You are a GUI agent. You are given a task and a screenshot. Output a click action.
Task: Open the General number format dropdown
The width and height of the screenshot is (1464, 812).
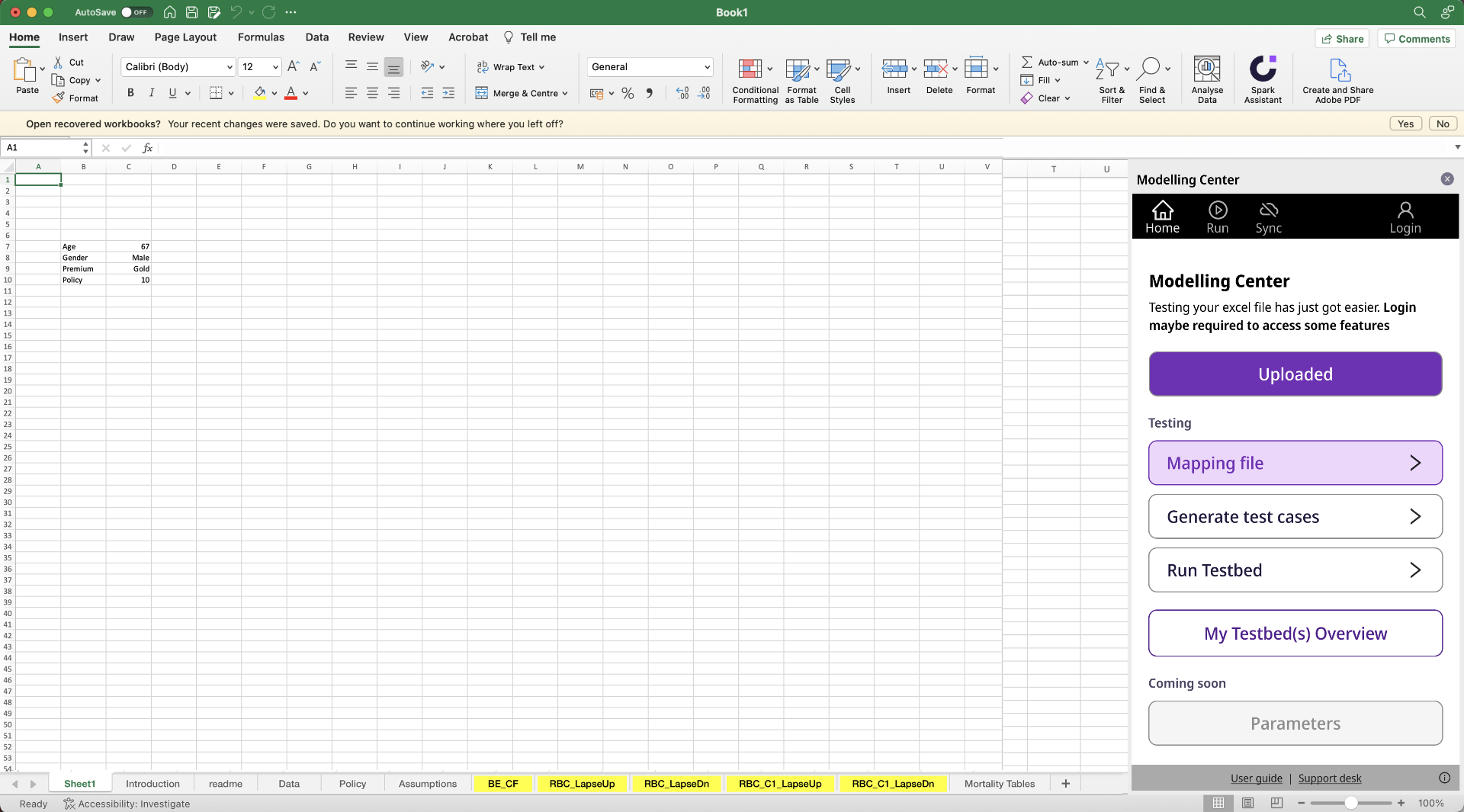tap(707, 67)
